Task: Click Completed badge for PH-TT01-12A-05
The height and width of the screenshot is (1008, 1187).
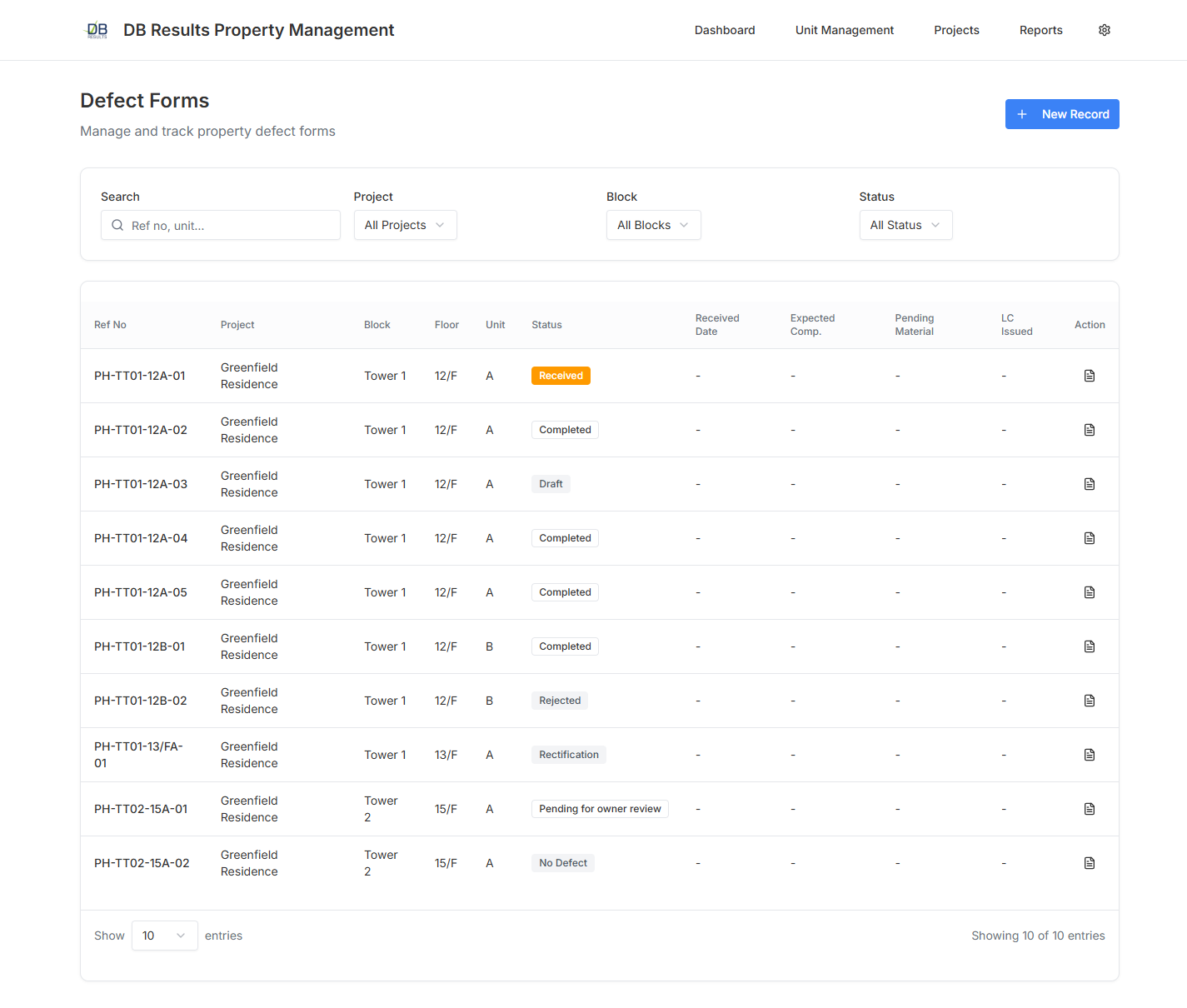Action: 565,592
